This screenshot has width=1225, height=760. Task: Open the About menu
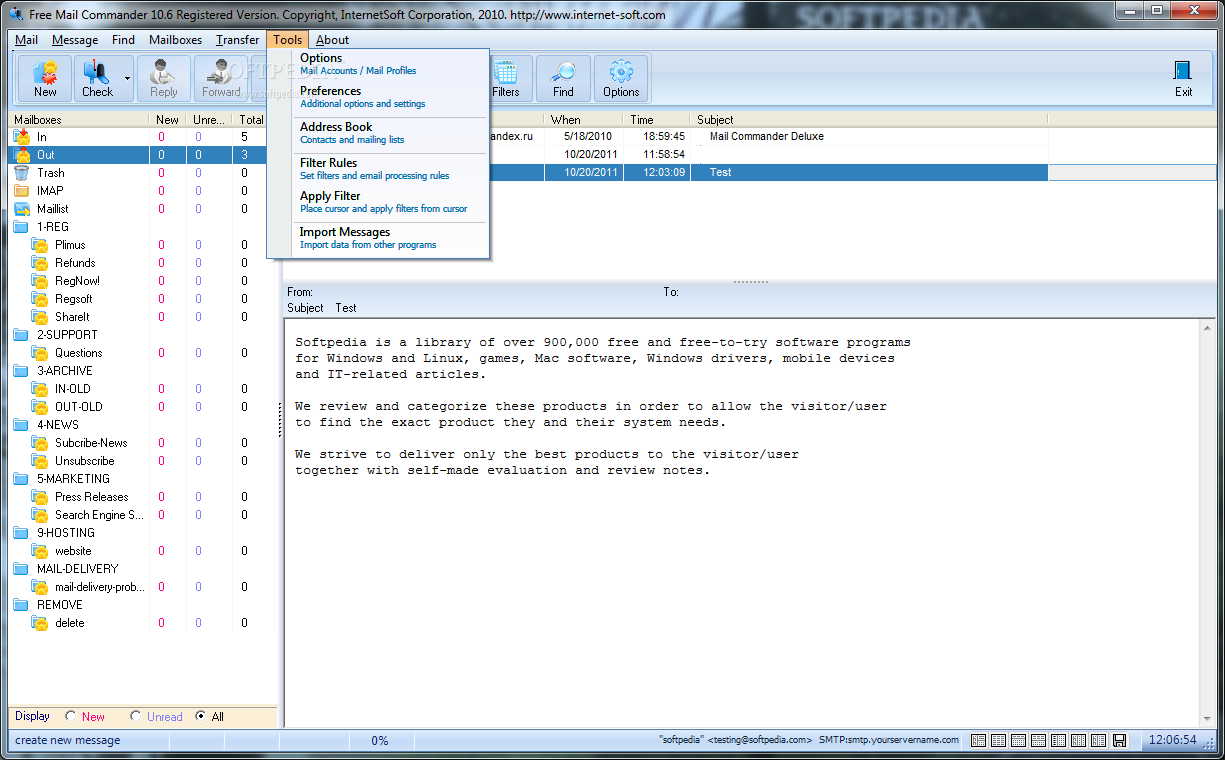(x=332, y=40)
